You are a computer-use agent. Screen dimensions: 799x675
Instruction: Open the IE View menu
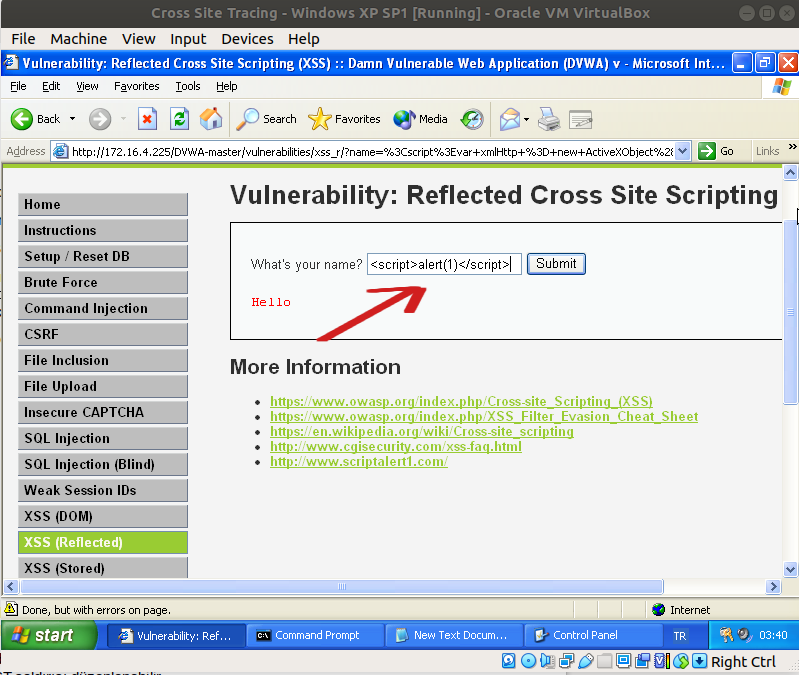87,86
